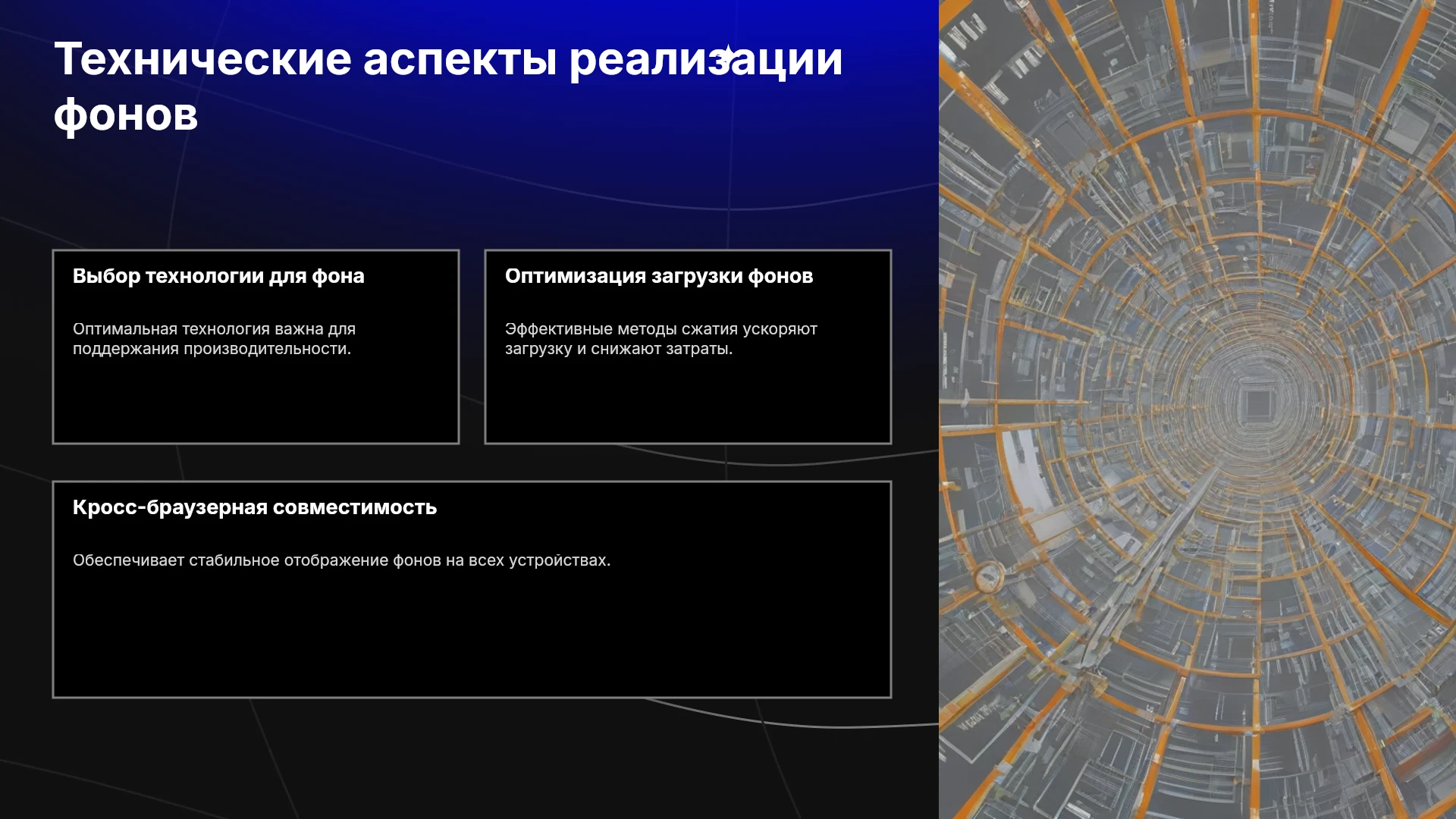Select the text "Эффективные методы сжатия ускоряют"

click(x=661, y=329)
